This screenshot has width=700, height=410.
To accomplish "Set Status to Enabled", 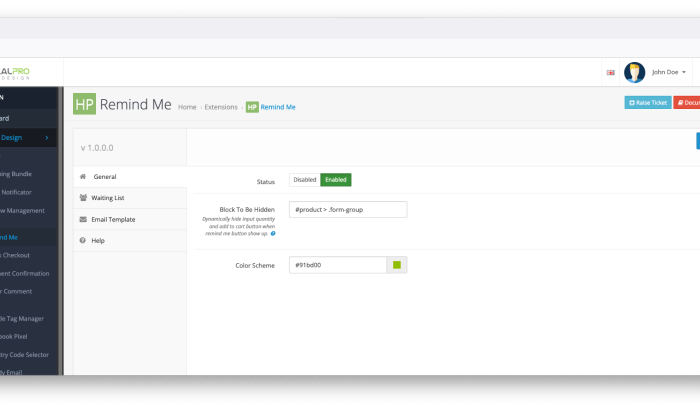I will click(x=336, y=180).
